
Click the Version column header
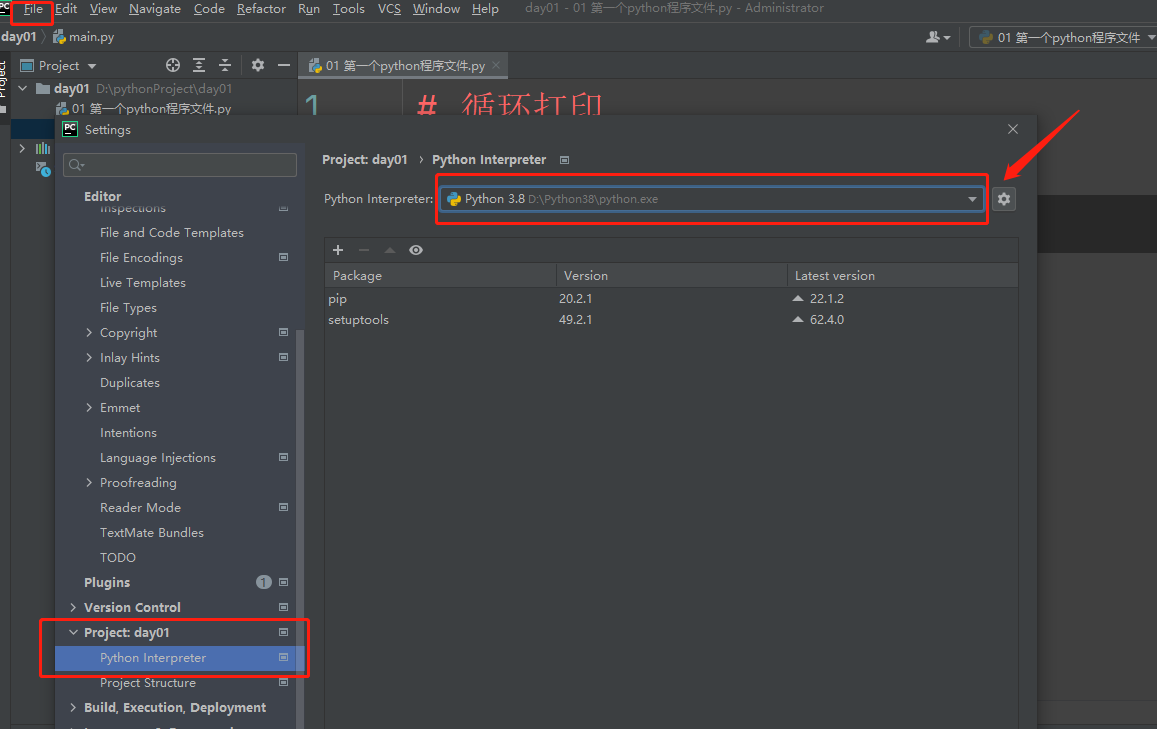tap(671, 275)
